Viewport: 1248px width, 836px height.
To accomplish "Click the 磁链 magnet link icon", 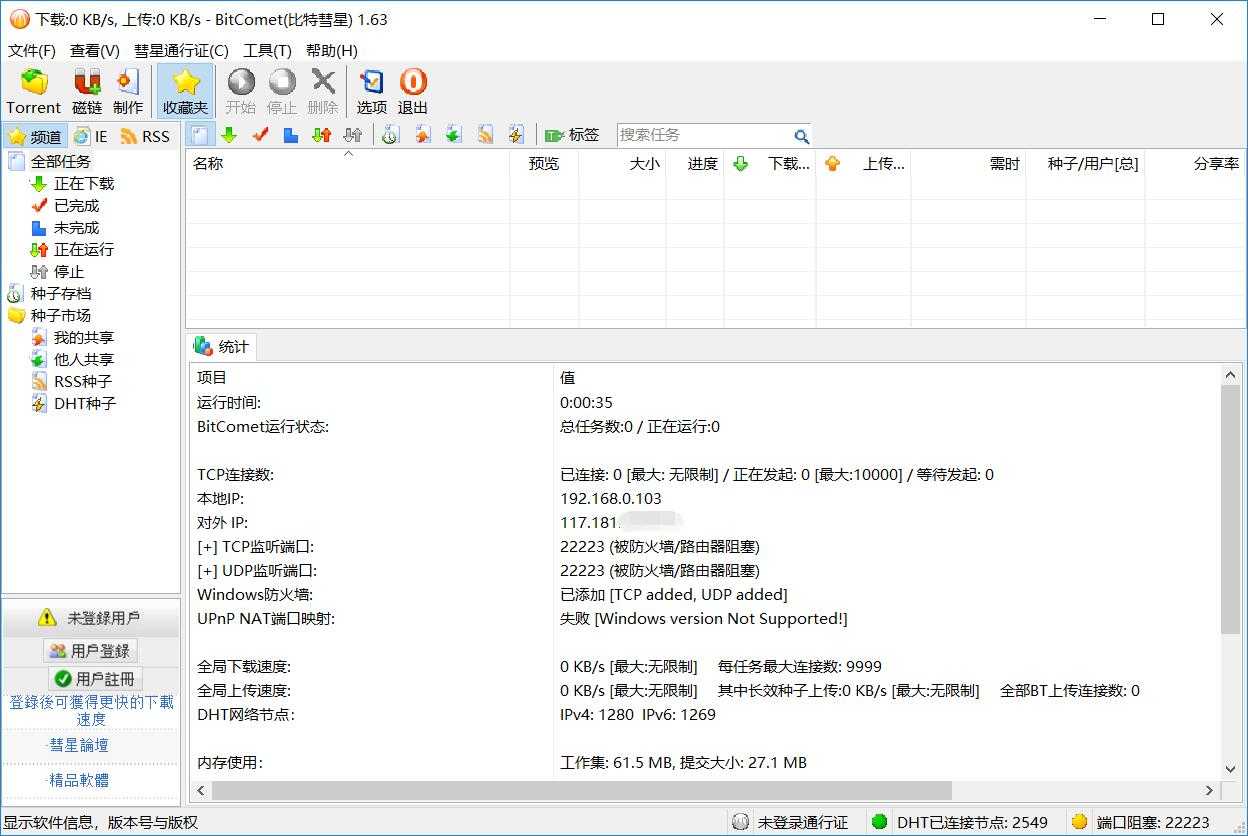I will (86, 90).
